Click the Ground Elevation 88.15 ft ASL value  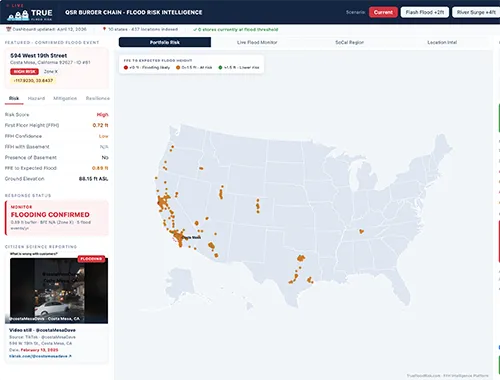(93, 179)
